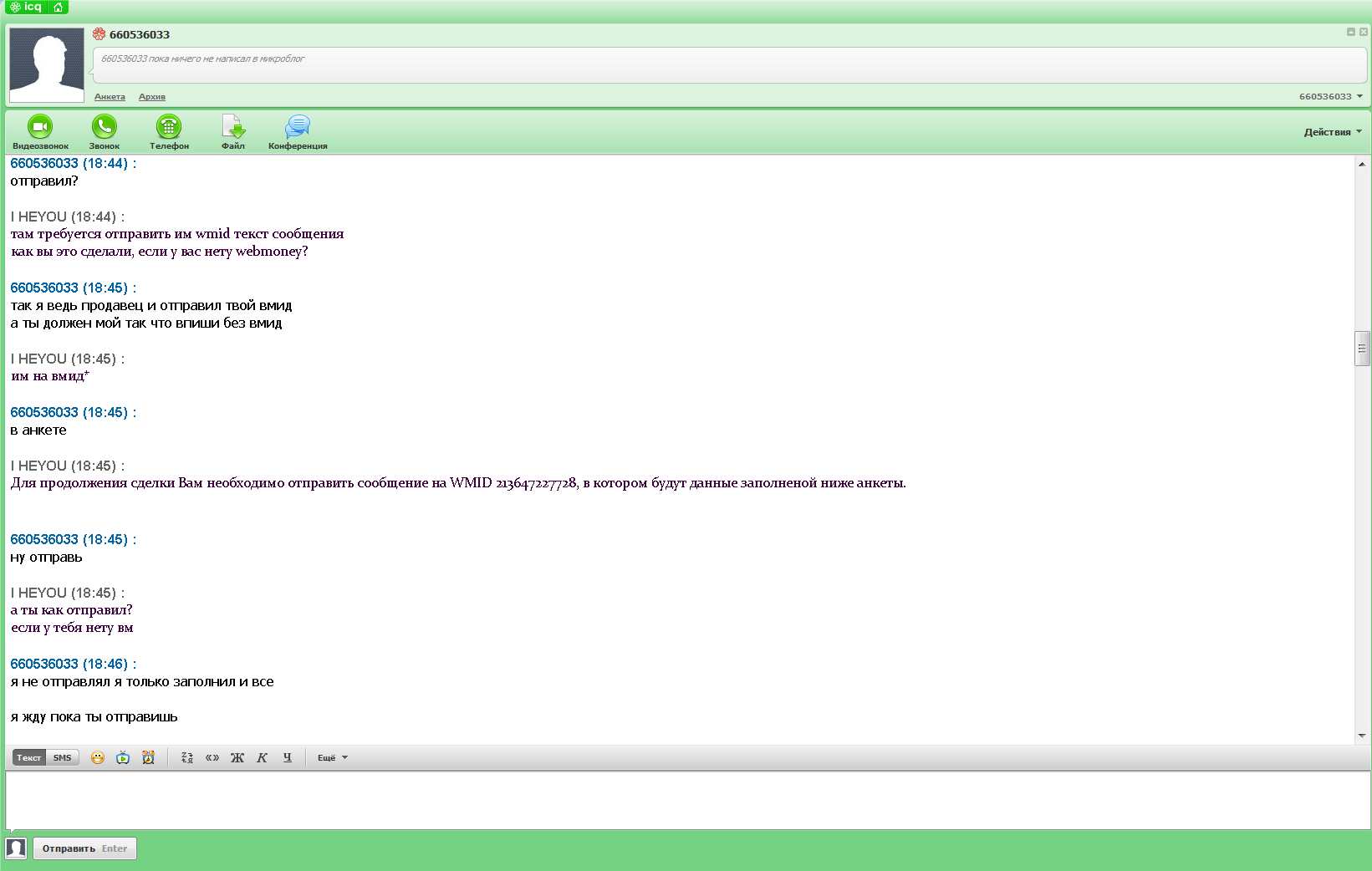Click the line 'я не отправлял я только заполнил и все'
Screen dimensions: 1372x871
pyautogui.click(x=142, y=681)
